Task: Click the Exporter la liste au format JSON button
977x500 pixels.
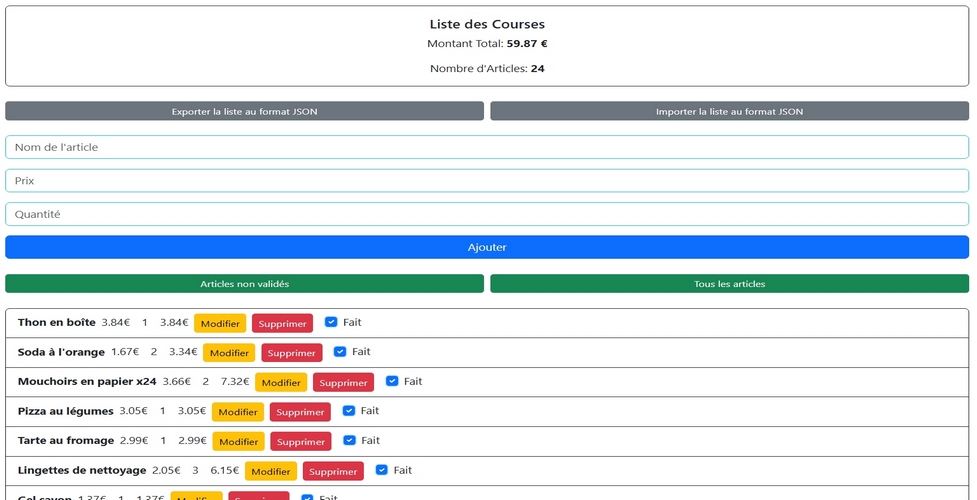Action: [x=244, y=112]
